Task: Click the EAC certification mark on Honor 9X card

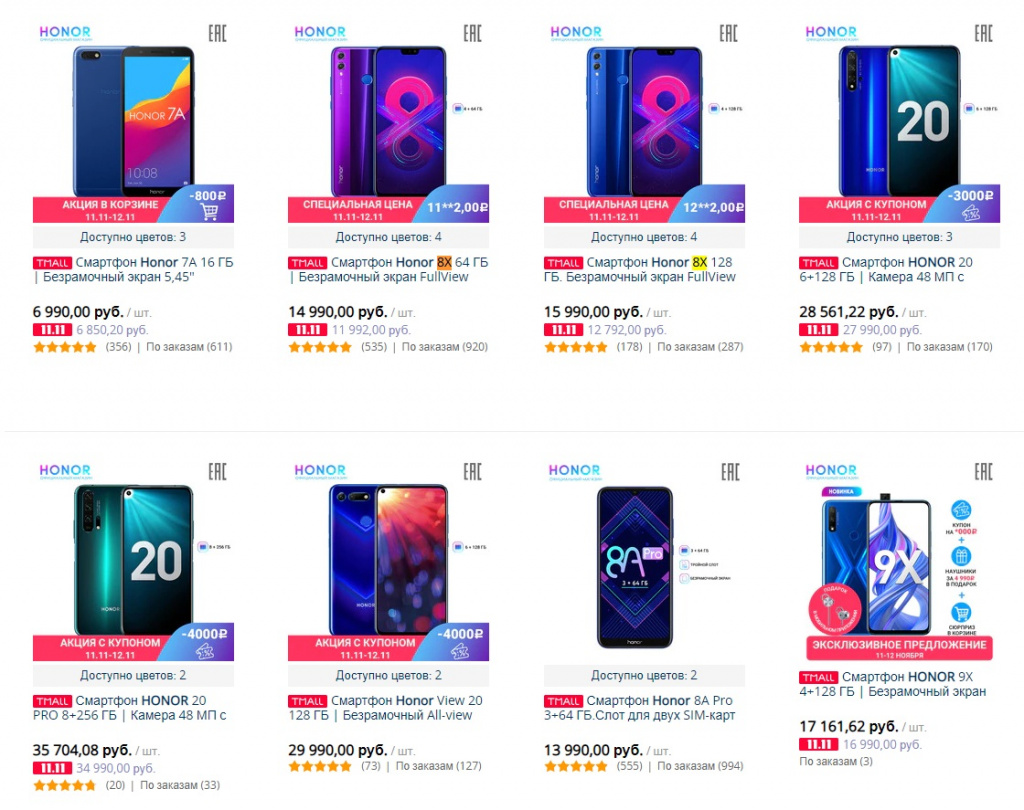Action: pos(983,472)
